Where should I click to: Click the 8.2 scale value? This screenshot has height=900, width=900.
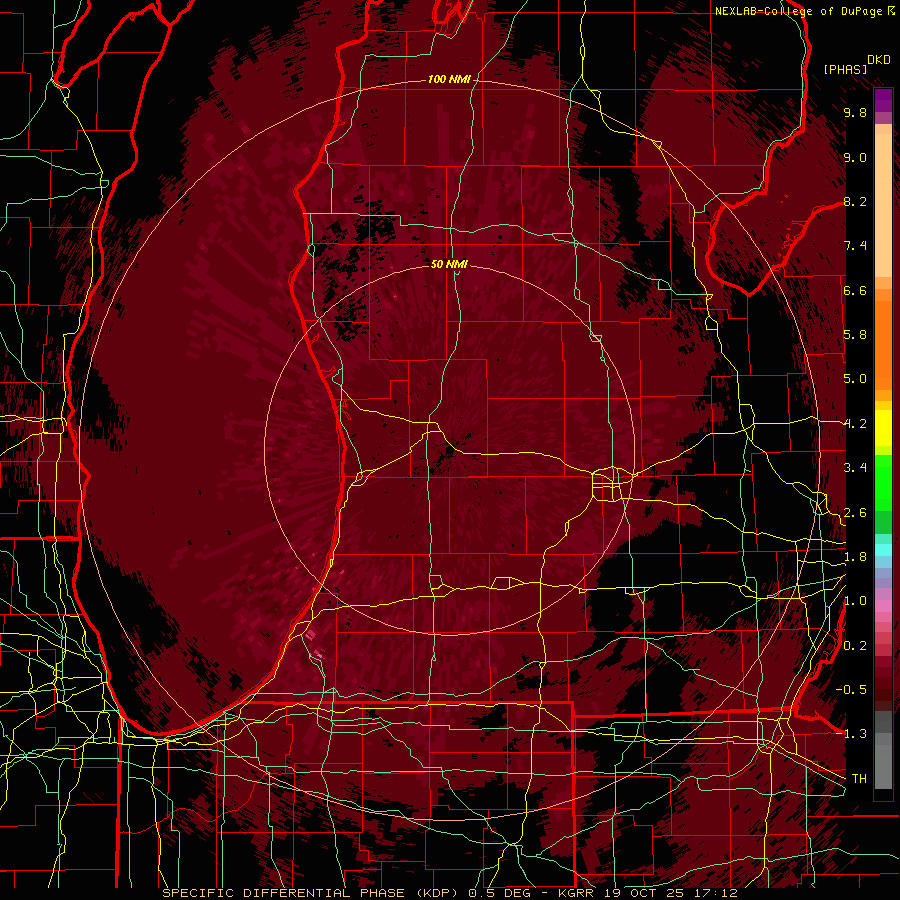click(x=855, y=201)
